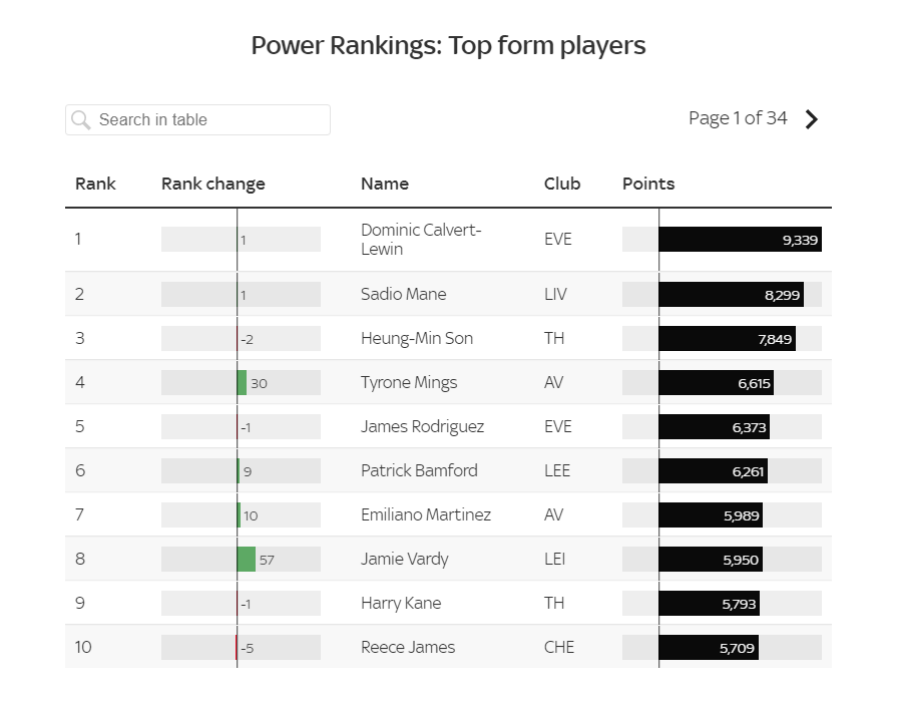The width and height of the screenshot is (900, 704).
Task: Click the 9,339 points bar
Action: click(740, 239)
